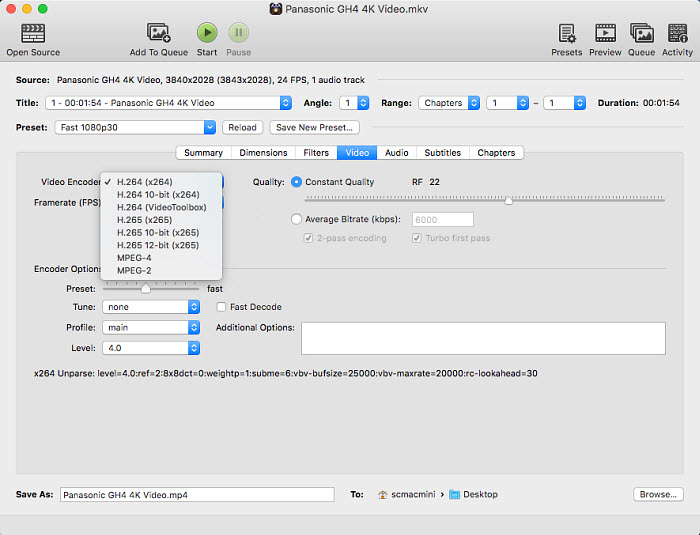Click the Reload preset button
This screenshot has width=700, height=535.
(x=242, y=127)
